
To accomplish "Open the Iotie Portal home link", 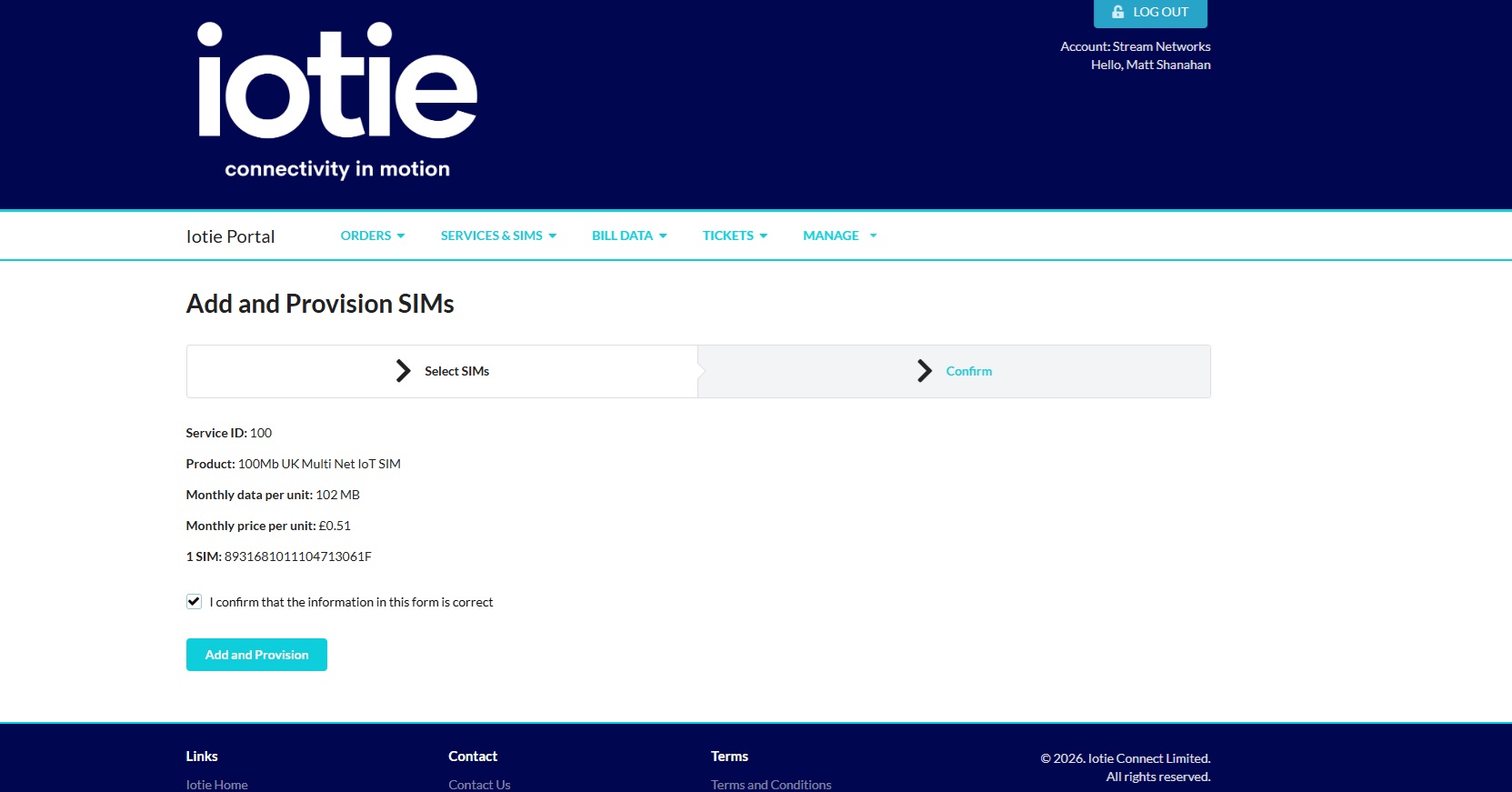I will click(230, 236).
